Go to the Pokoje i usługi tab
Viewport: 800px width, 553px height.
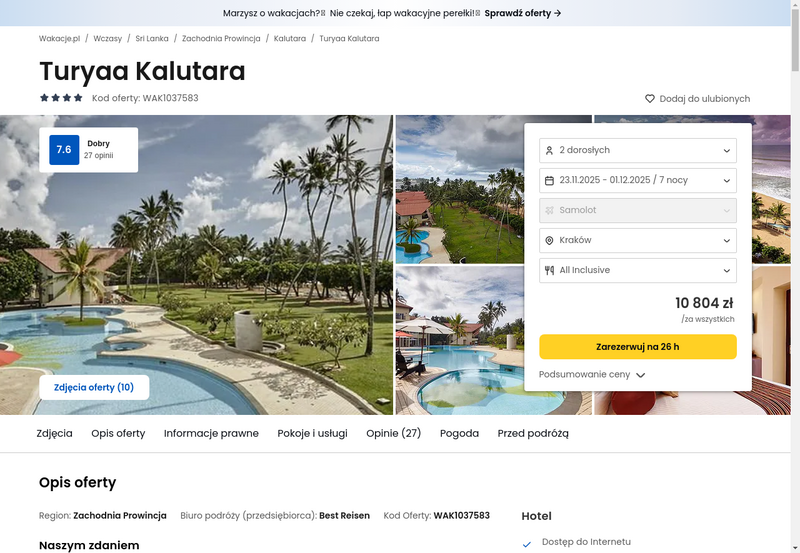[x=312, y=433]
